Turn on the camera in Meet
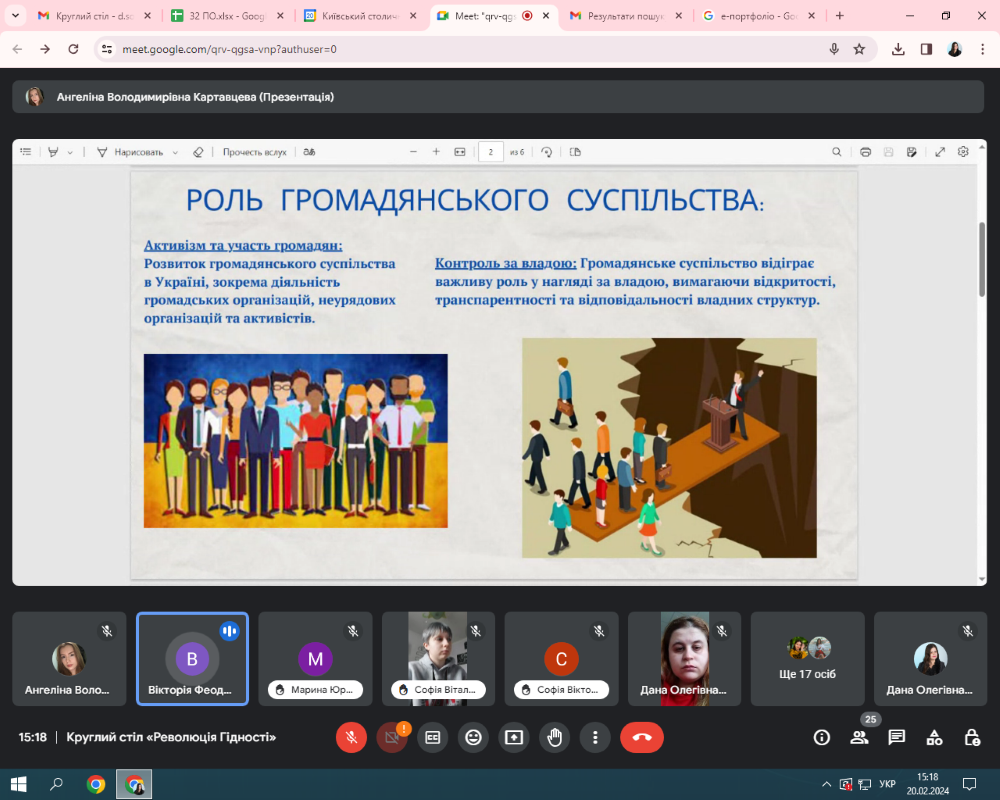The image size is (1000, 800). tap(392, 737)
